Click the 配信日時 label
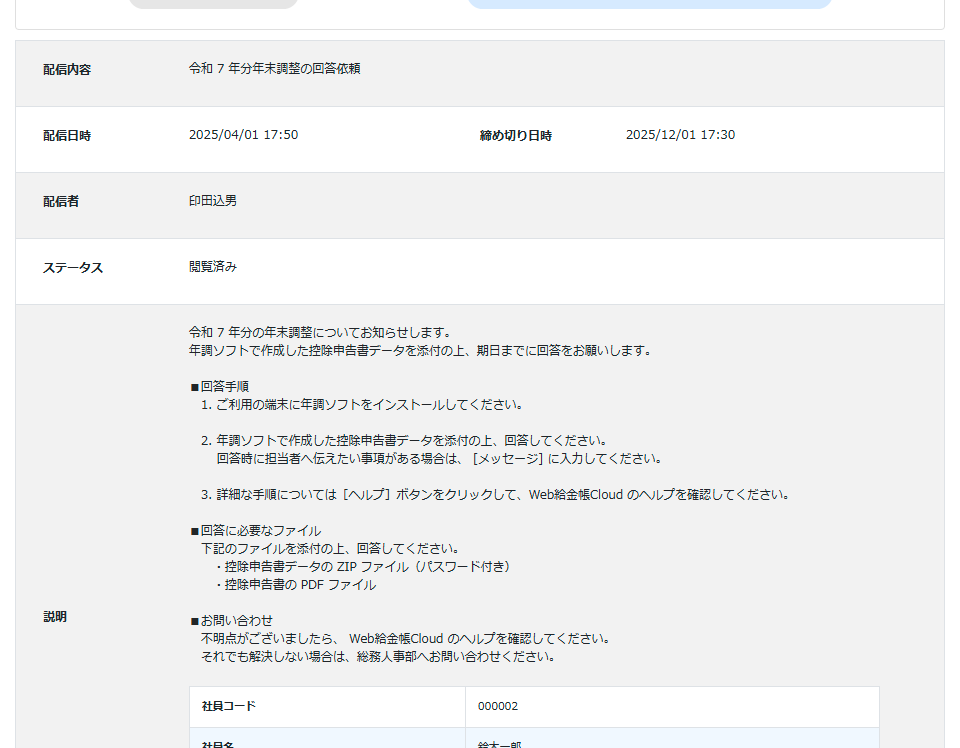The width and height of the screenshot is (960, 748). [x=67, y=136]
